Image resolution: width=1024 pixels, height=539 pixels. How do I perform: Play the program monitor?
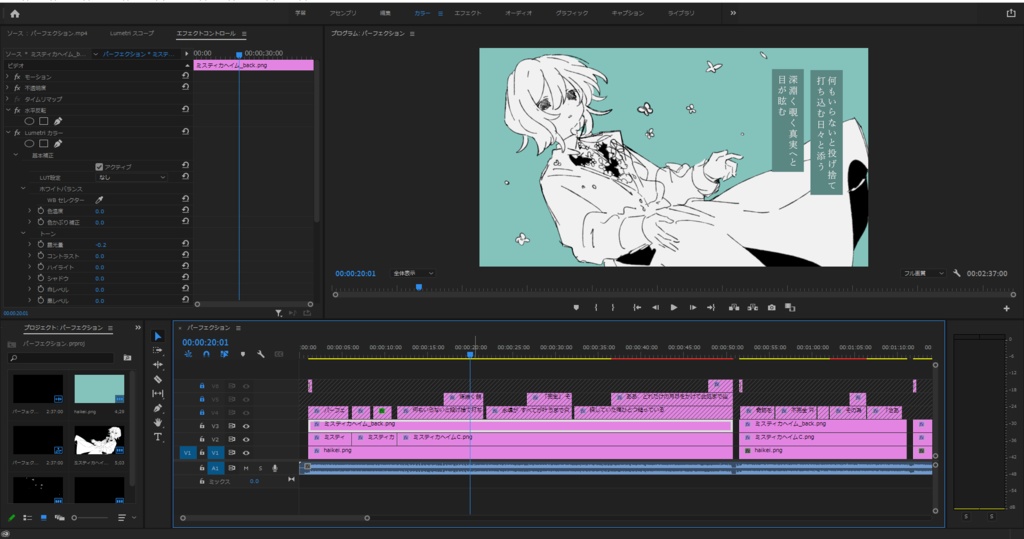(x=674, y=307)
